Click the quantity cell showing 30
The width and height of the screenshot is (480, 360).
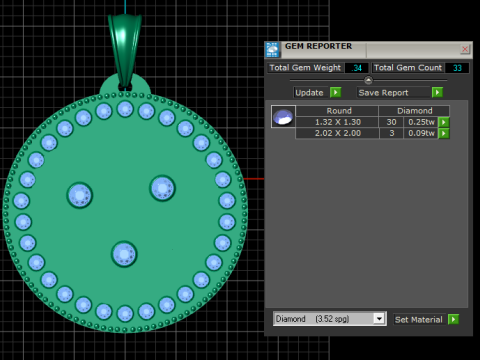click(391, 122)
